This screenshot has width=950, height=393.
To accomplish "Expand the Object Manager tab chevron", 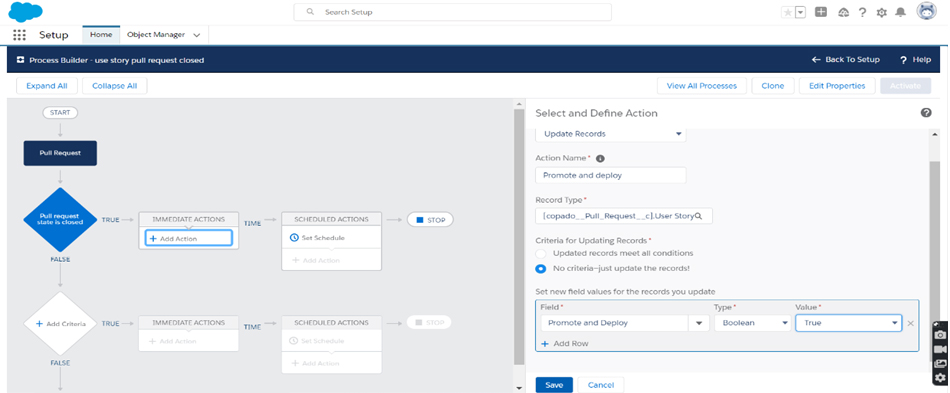I will click(x=196, y=35).
